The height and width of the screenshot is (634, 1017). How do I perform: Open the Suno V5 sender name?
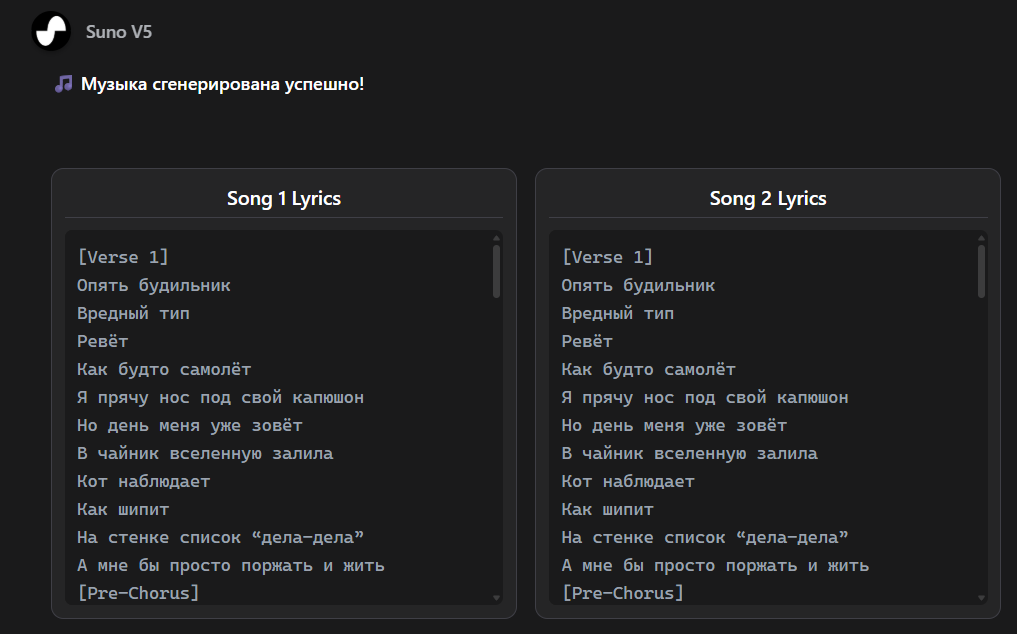[x=119, y=32]
